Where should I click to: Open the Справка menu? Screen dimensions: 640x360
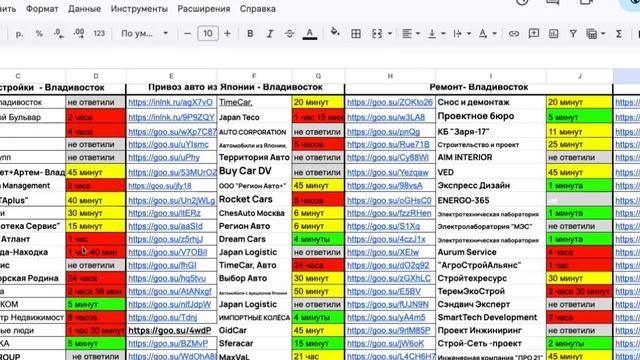tap(258, 9)
